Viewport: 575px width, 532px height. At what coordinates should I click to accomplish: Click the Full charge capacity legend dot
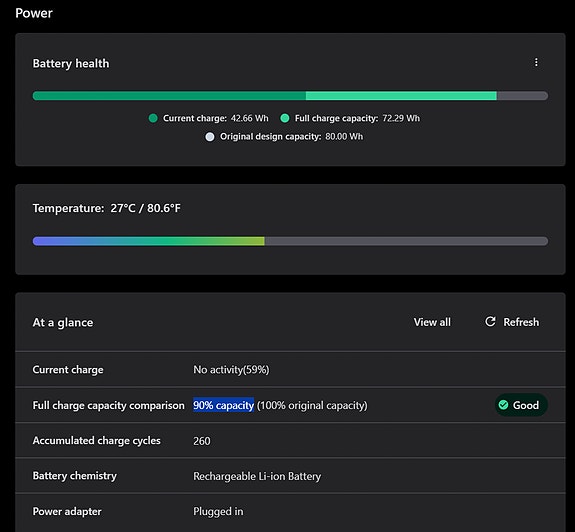coord(285,118)
